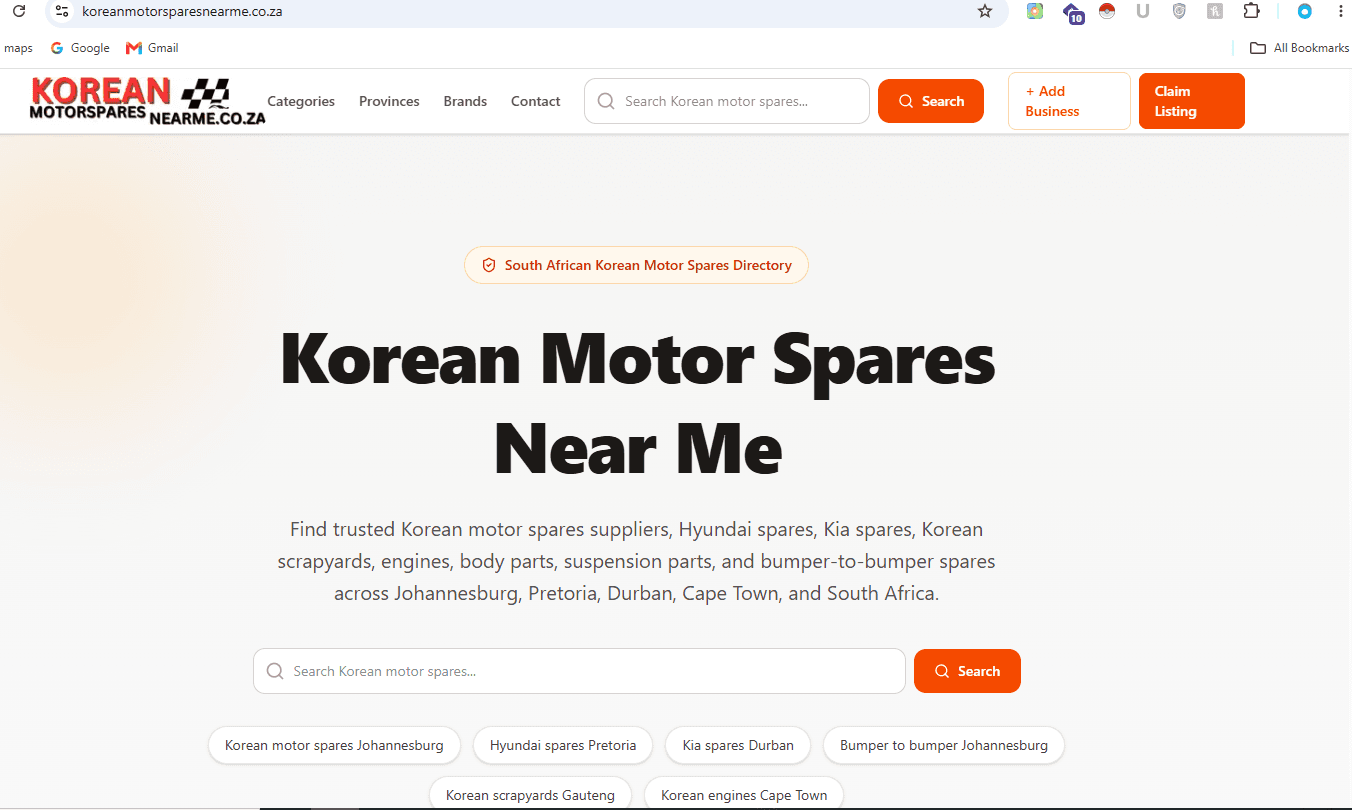
Task: Select the Korean motor spares Johannesburg chip
Action: coord(334,745)
